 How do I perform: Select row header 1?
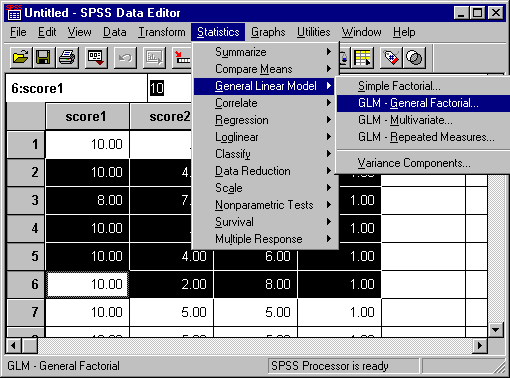coord(26,144)
